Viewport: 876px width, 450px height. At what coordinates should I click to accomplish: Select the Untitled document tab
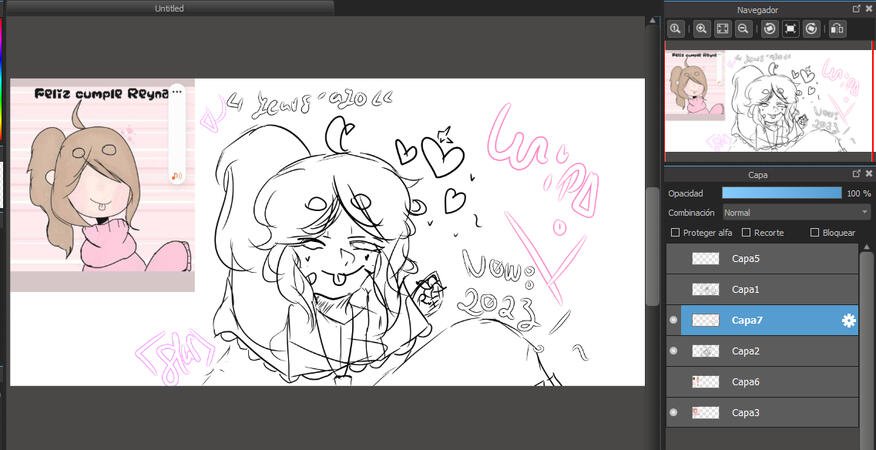click(169, 8)
